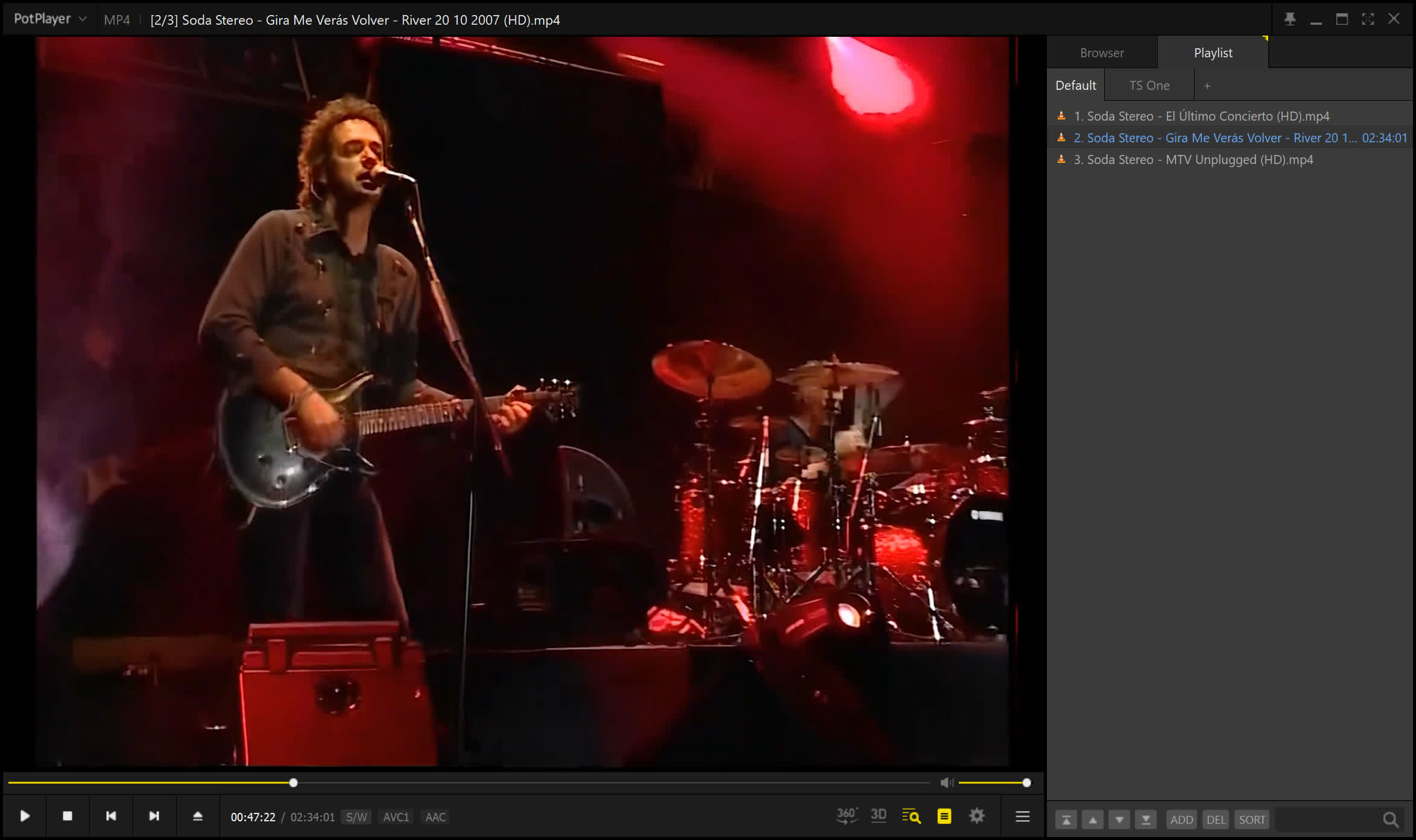
Task: Click the Play button
Action: point(25,816)
